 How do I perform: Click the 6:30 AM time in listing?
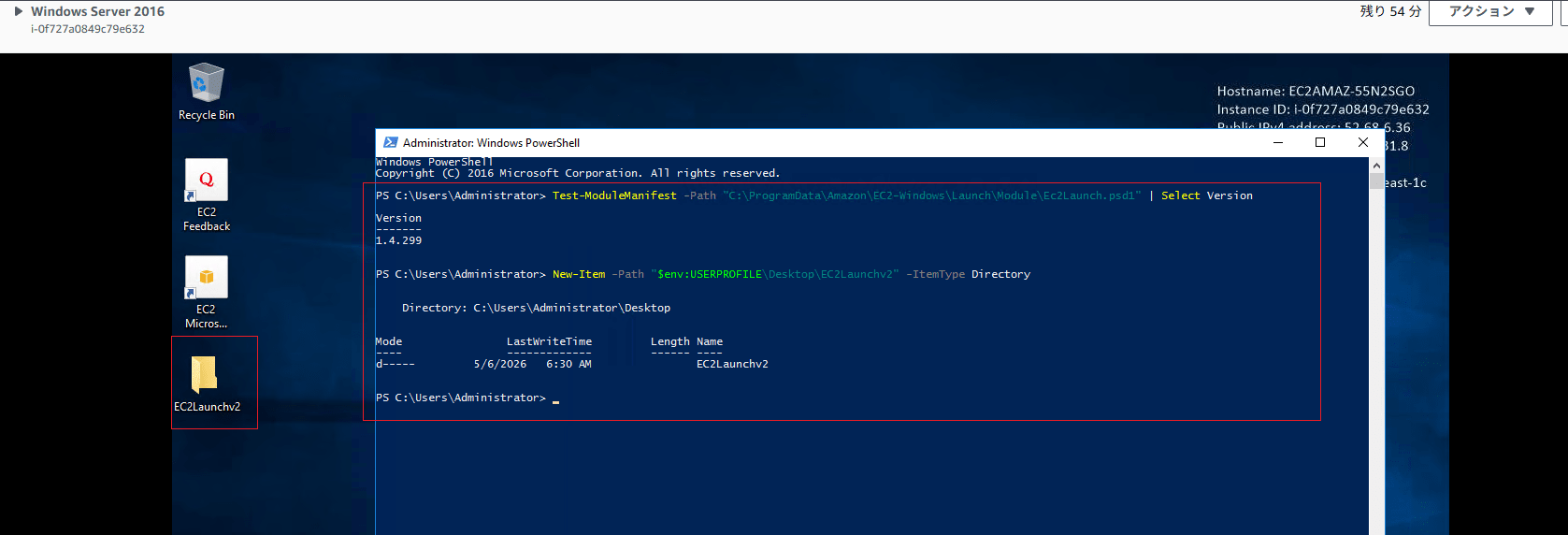point(568,364)
